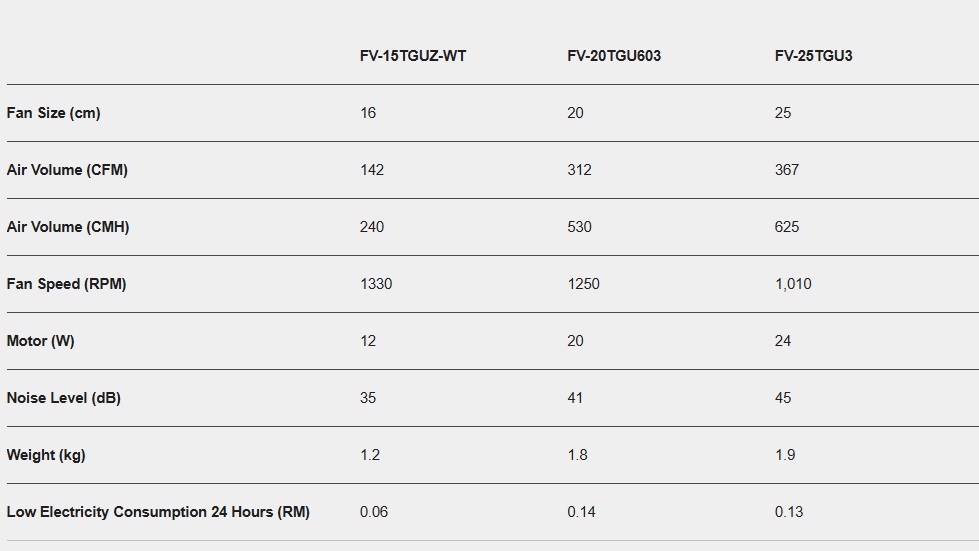Click the 41 dB noise level value
The height and width of the screenshot is (551, 979).
575,398
